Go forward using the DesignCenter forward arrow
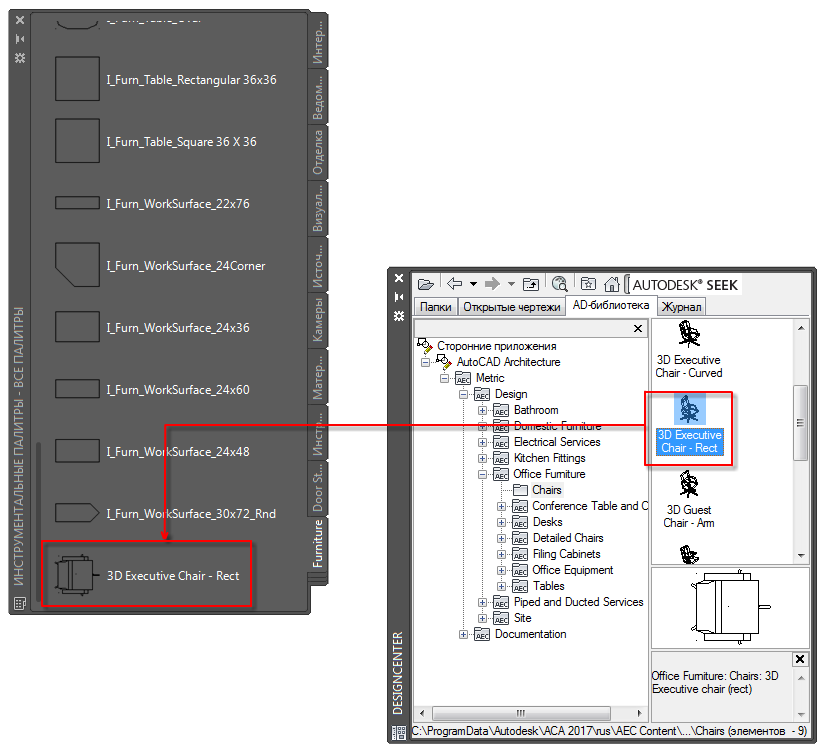825x752 pixels. click(492, 284)
